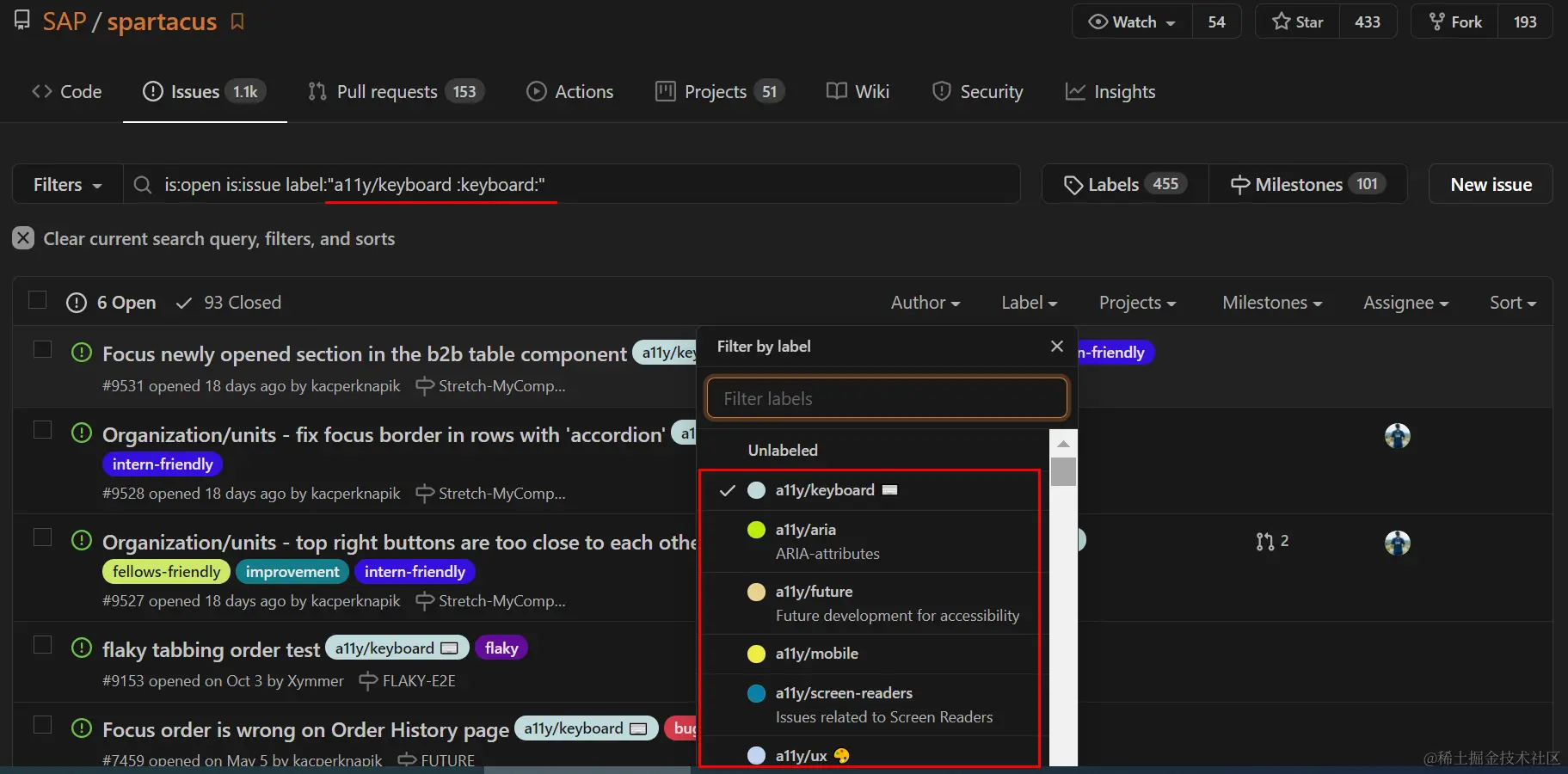Open the Projects tab
Image resolution: width=1568 pixels, height=774 pixels.
click(x=720, y=91)
